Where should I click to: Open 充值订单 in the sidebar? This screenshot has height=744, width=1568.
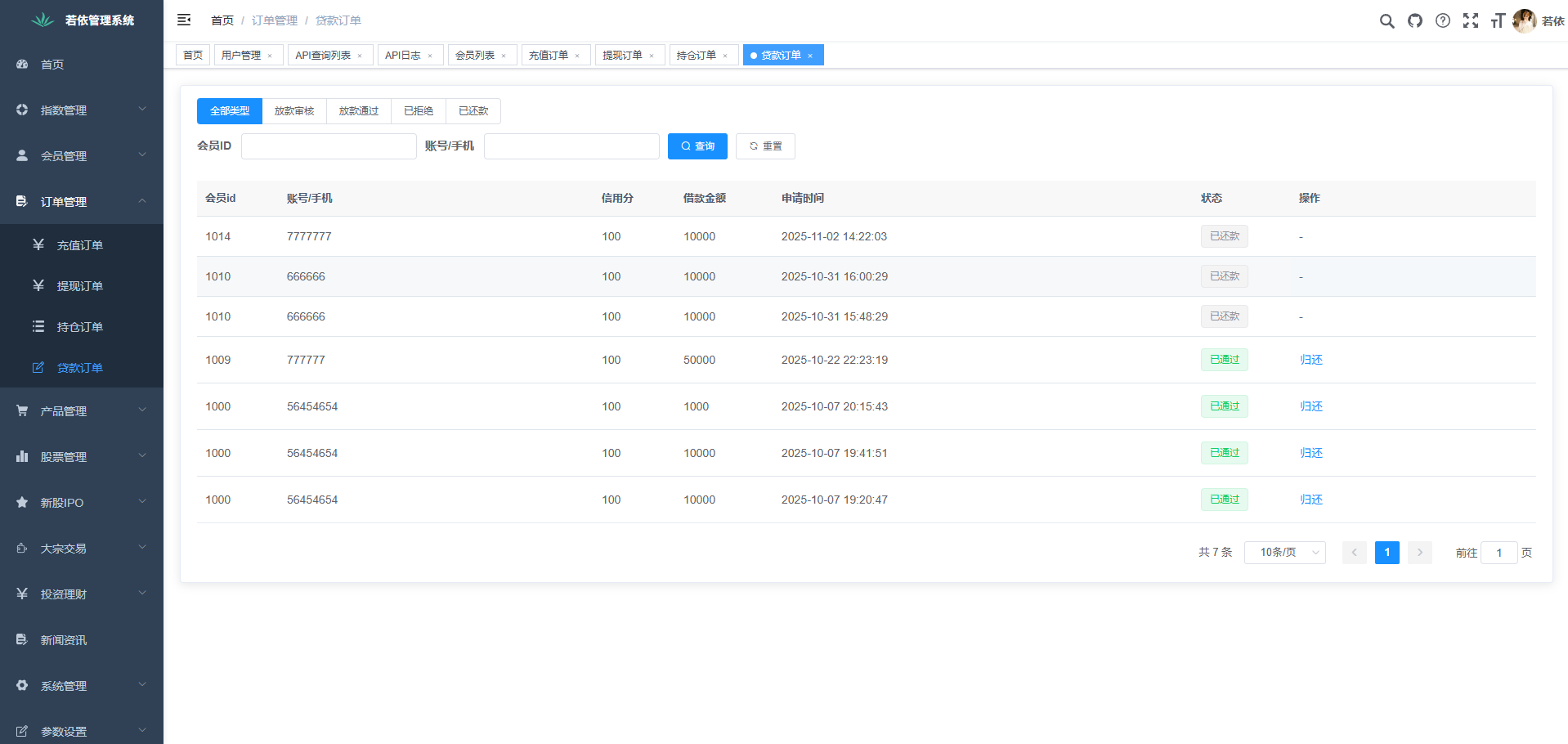click(80, 245)
